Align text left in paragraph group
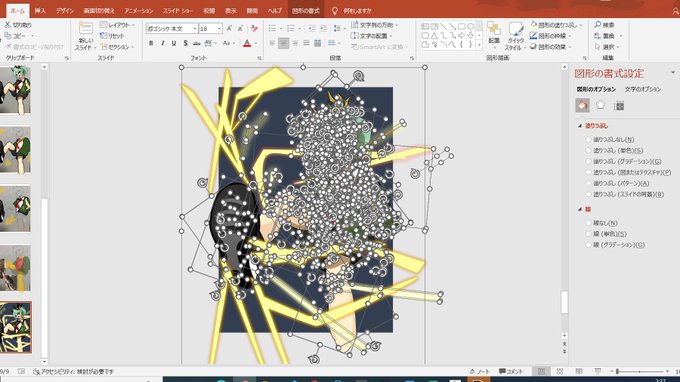The height and width of the screenshot is (382, 680). pyautogui.click(x=272, y=43)
